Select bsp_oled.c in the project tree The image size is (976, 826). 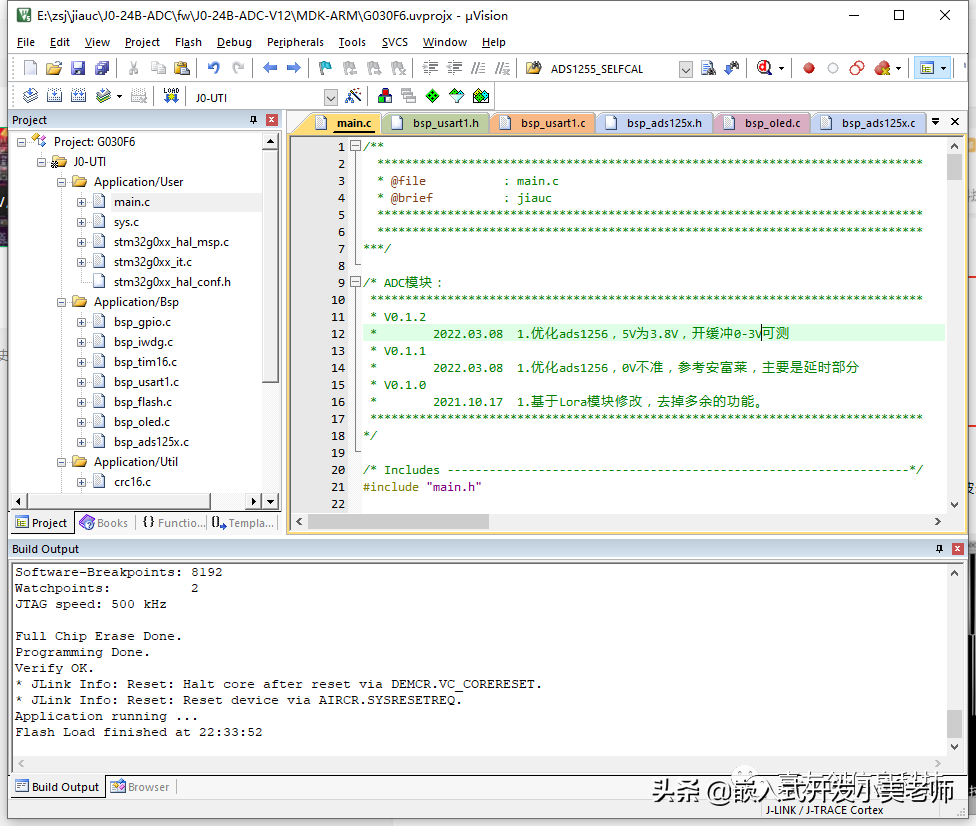(141, 422)
